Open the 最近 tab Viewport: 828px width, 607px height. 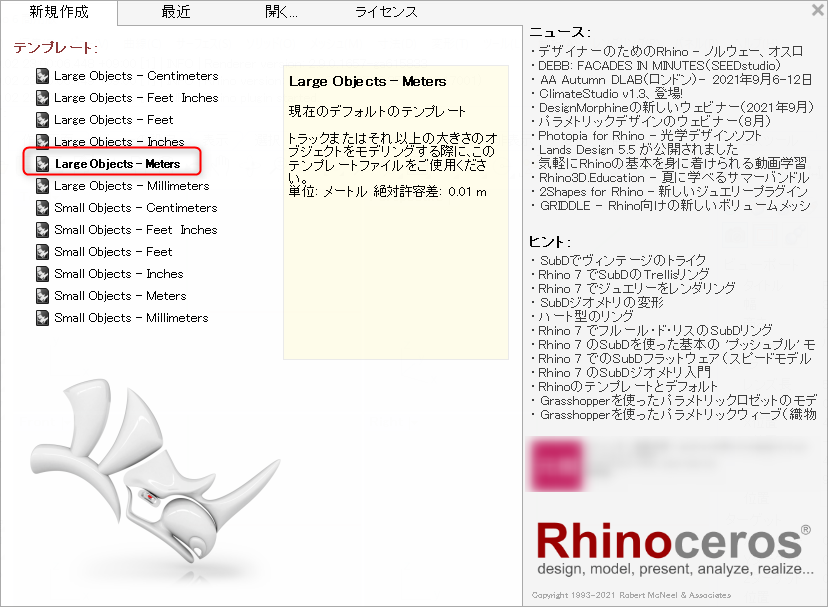tap(176, 12)
